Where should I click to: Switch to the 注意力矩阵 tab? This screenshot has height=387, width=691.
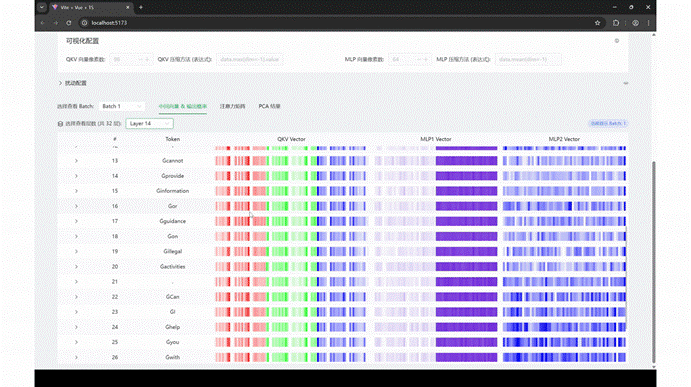tap(232, 106)
